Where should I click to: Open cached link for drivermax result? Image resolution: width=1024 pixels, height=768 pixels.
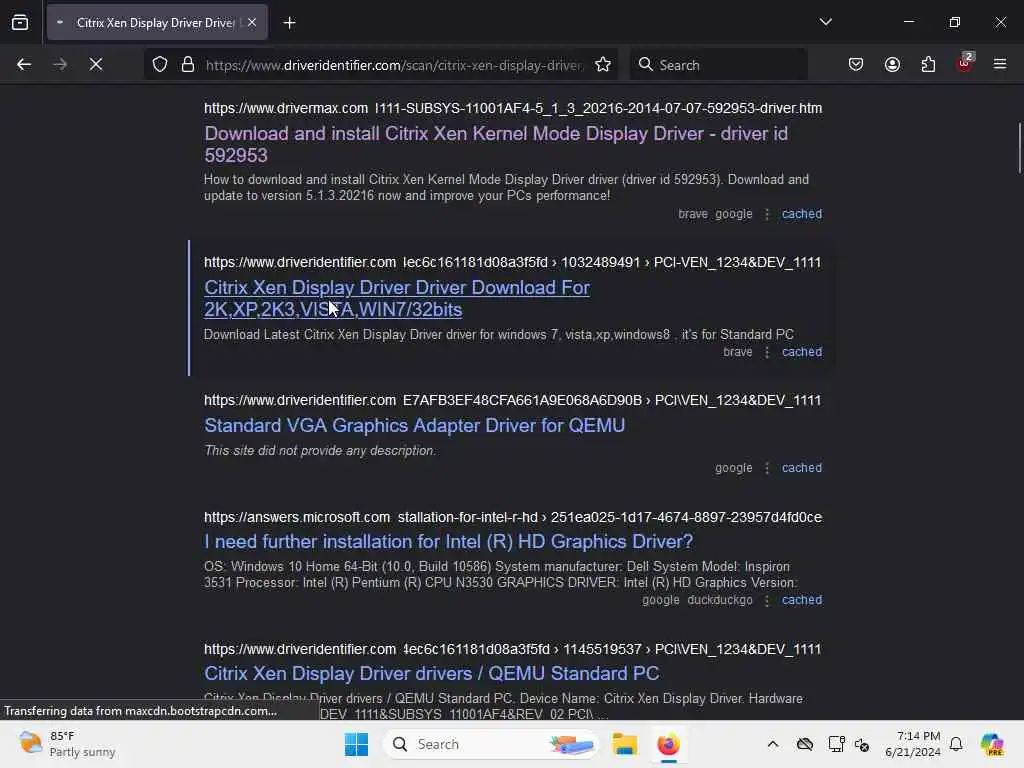tap(802, 214)
